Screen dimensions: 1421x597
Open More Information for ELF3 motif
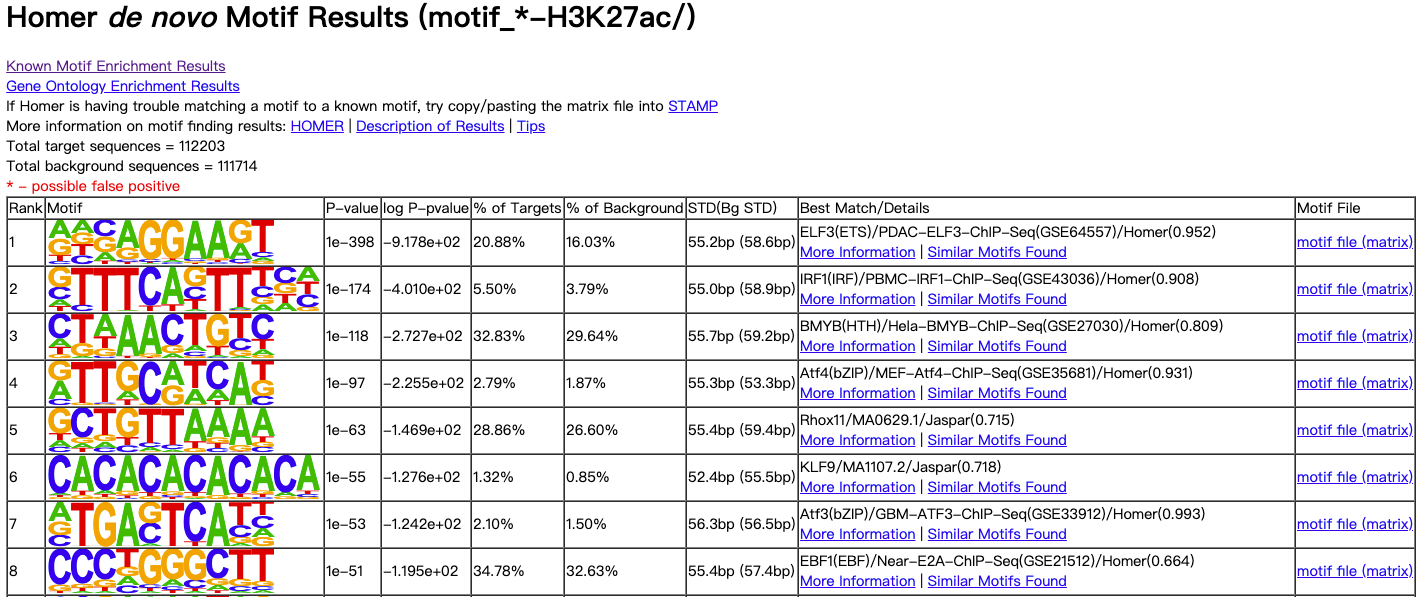pos(857,252)
